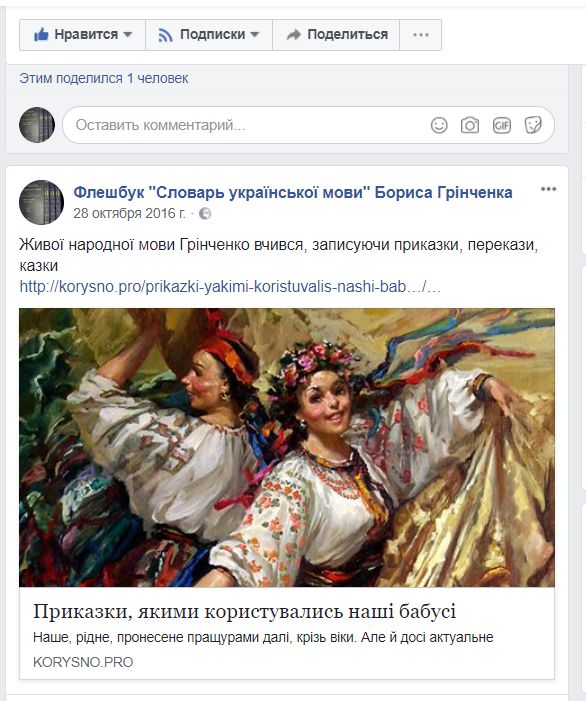Open the emoji picker in comment box
The image size is (586, 701).
point(439,125)
